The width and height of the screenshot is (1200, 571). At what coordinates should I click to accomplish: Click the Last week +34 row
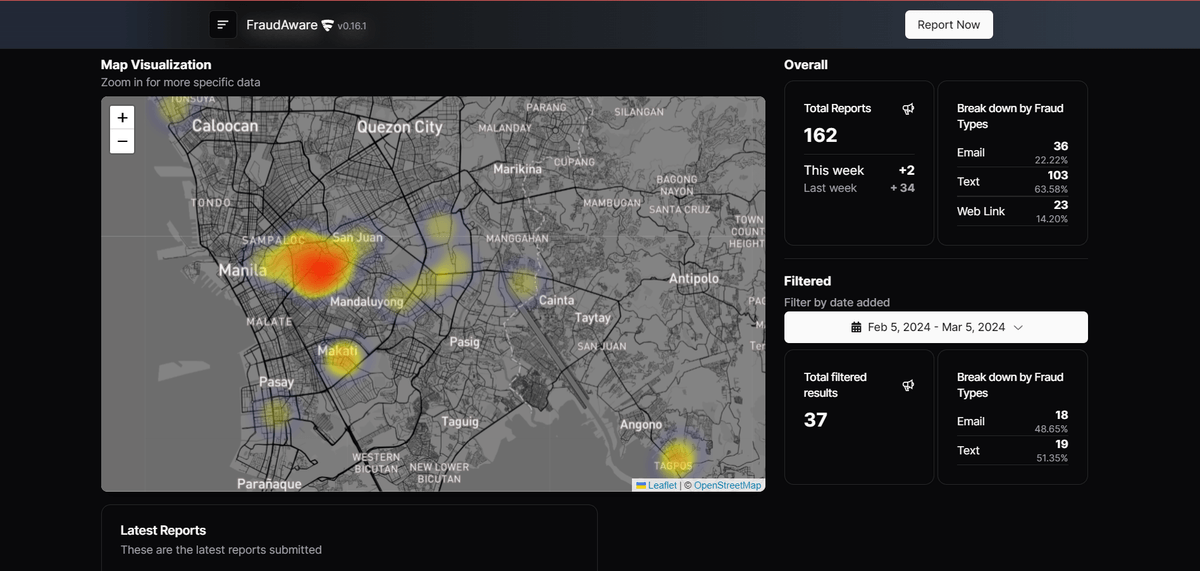859,188
